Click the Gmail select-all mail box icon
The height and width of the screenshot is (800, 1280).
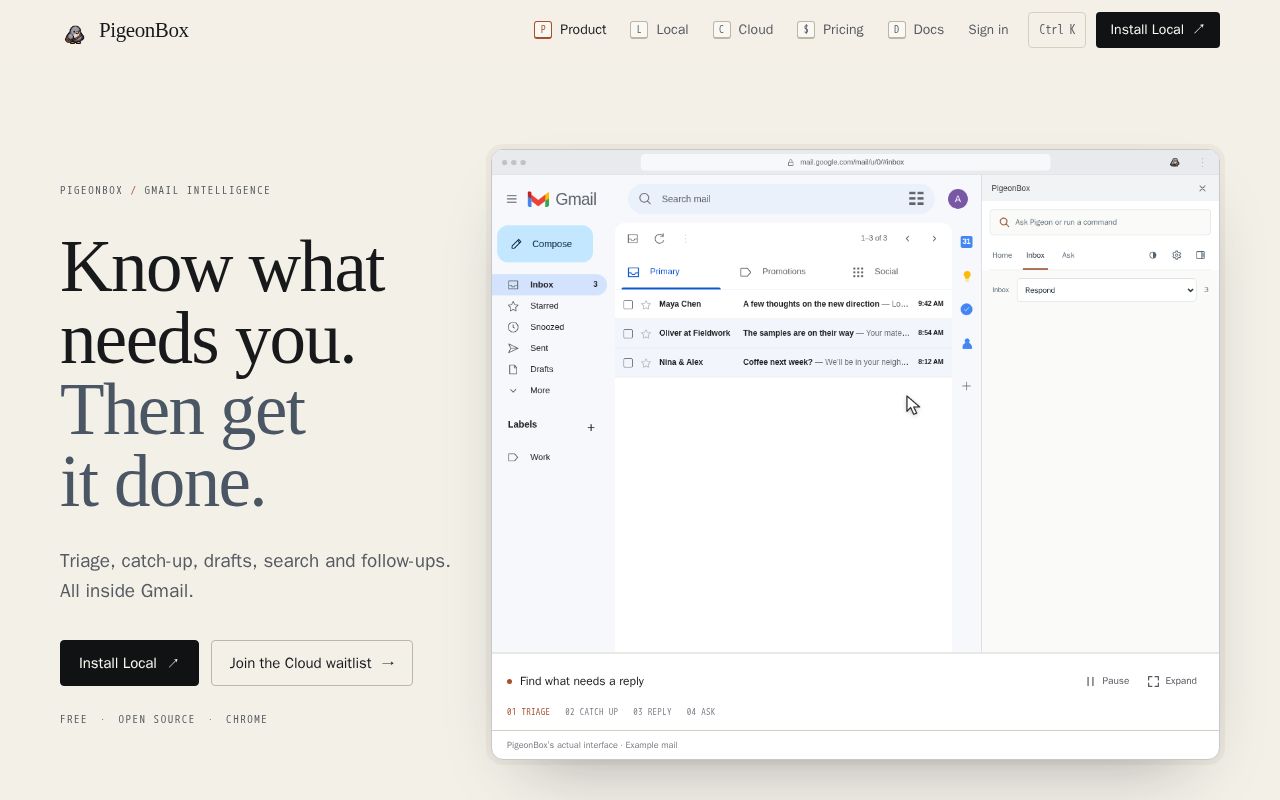click(633, 238)
